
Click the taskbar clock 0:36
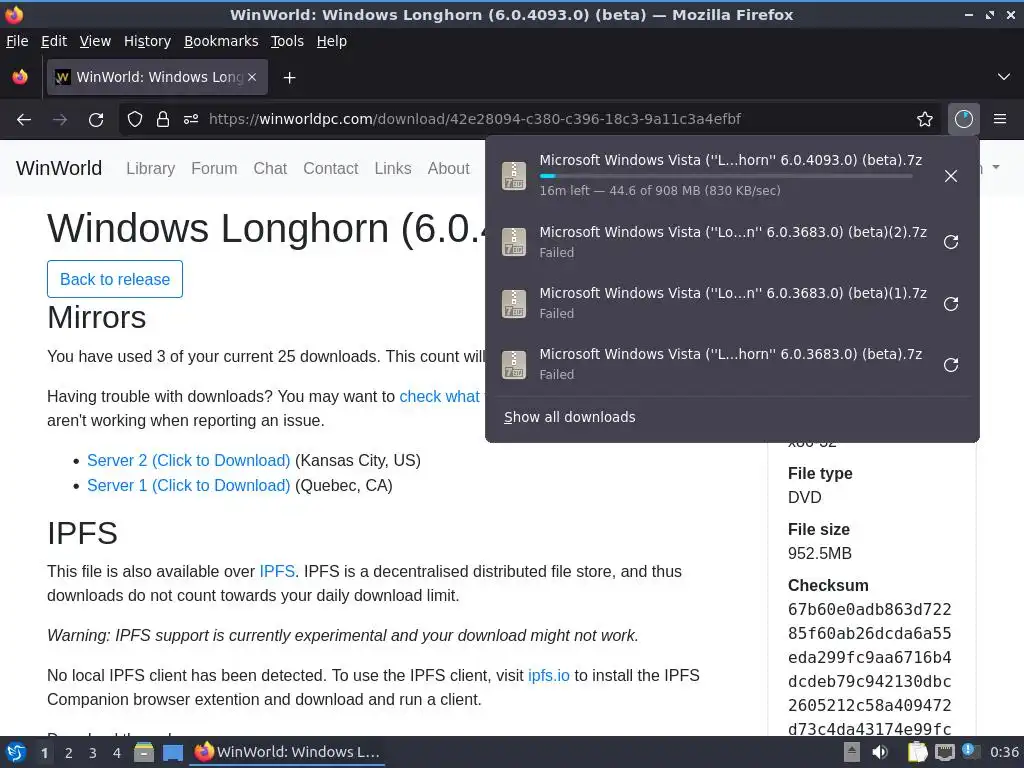click(x=1004, y=752)
